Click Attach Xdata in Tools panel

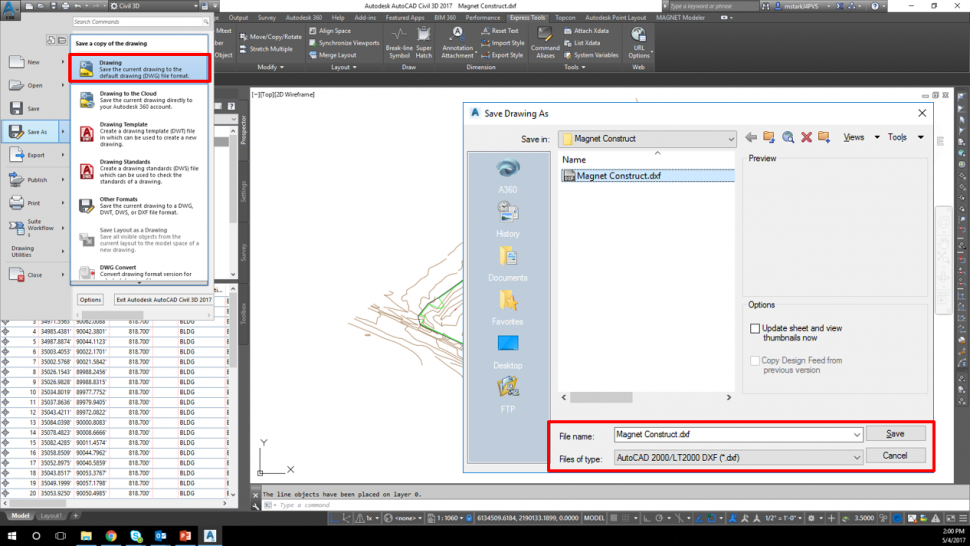(586, 31)
